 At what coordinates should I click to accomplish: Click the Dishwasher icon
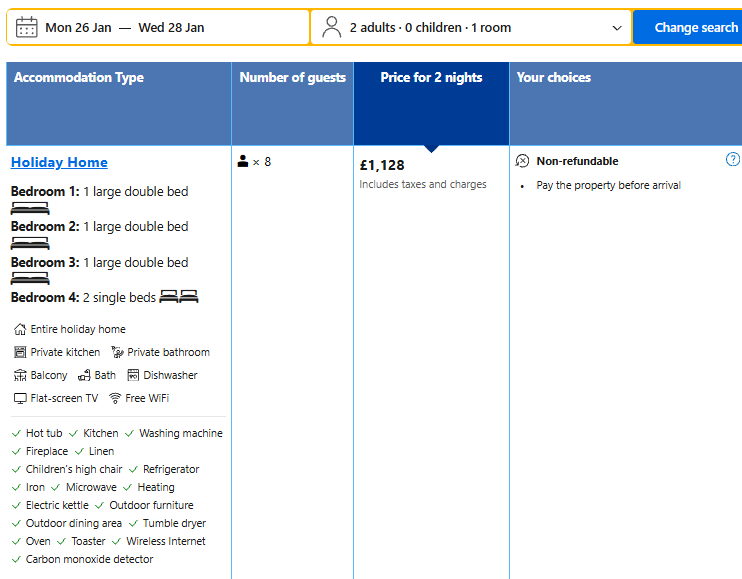point(133,376)
